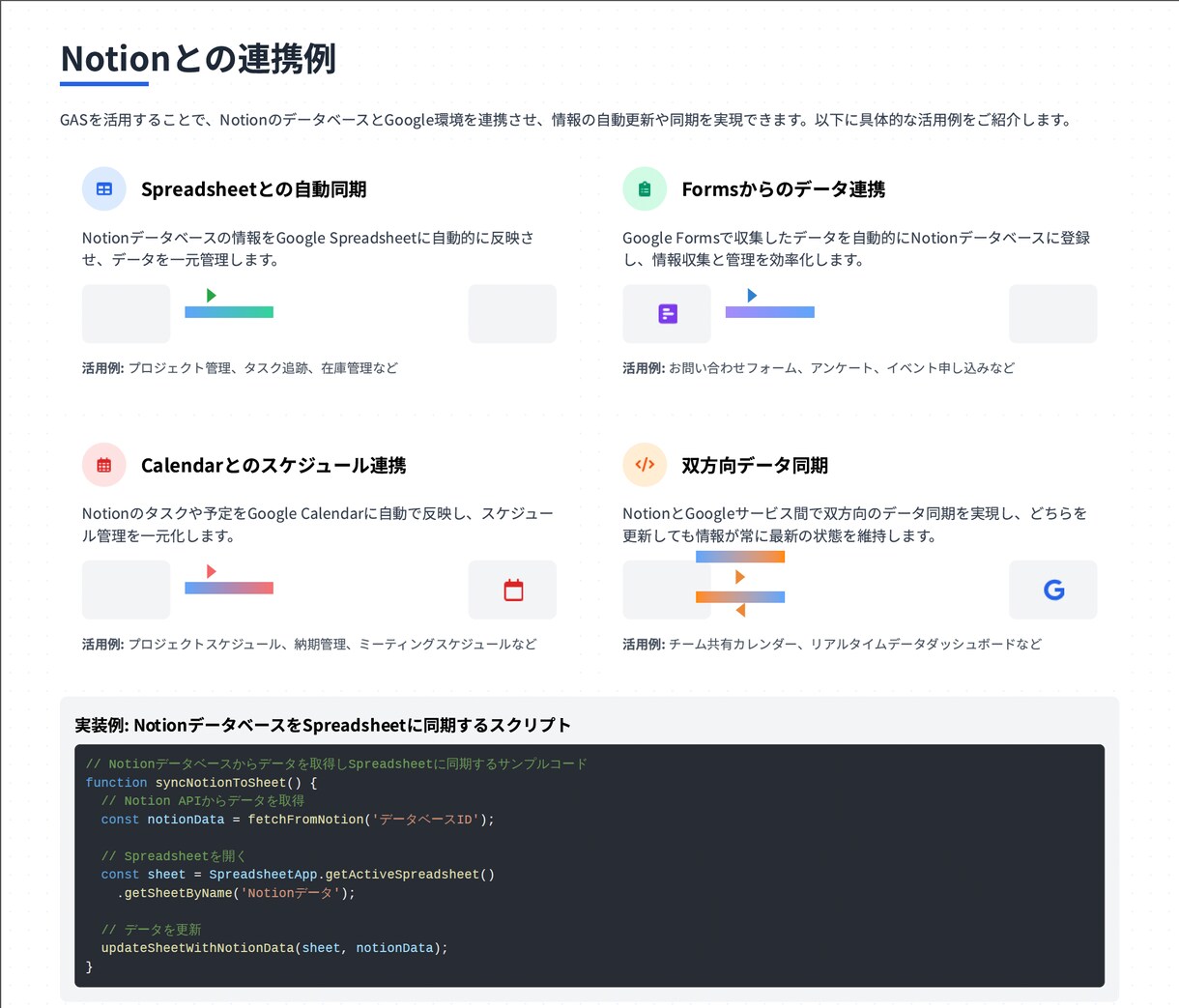
Task: Click the blue-to-red gradient bar
Action: (x=229, y=588)
